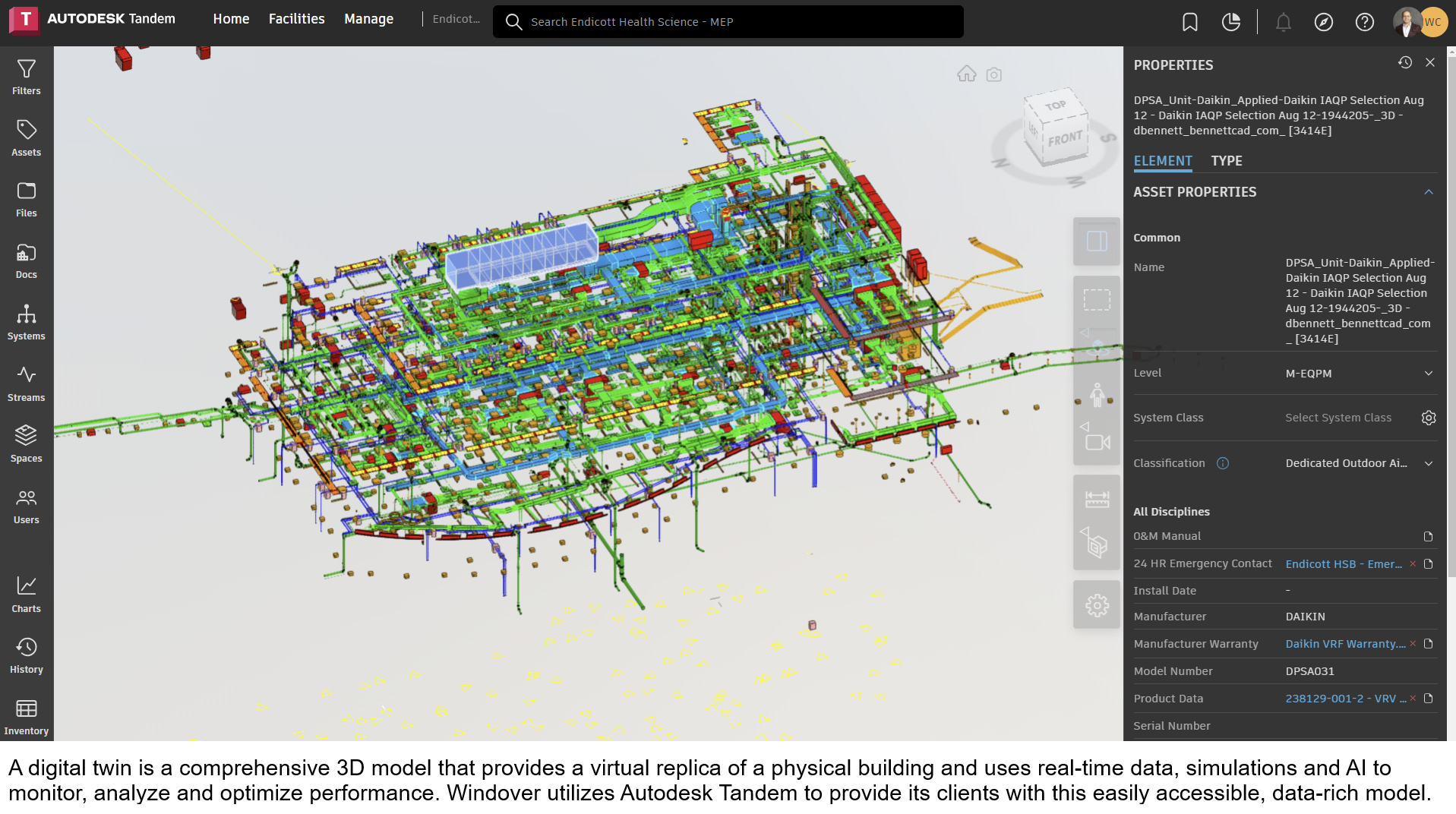The height and width of the screenshot is (814, 1456).
Task: Open the Daikin VRF Warranty link
Action: (1344, 644)
